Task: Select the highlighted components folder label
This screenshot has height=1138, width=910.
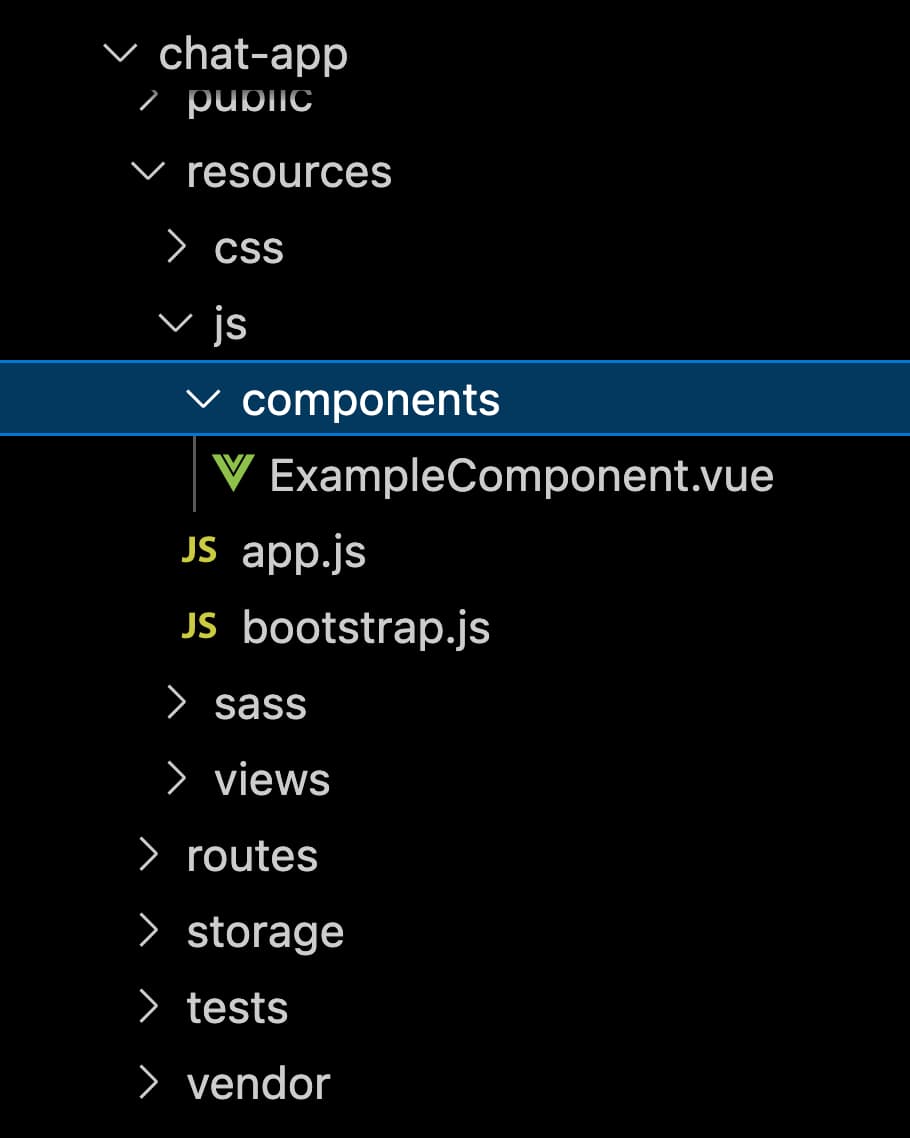Action: tap(371, 401)
